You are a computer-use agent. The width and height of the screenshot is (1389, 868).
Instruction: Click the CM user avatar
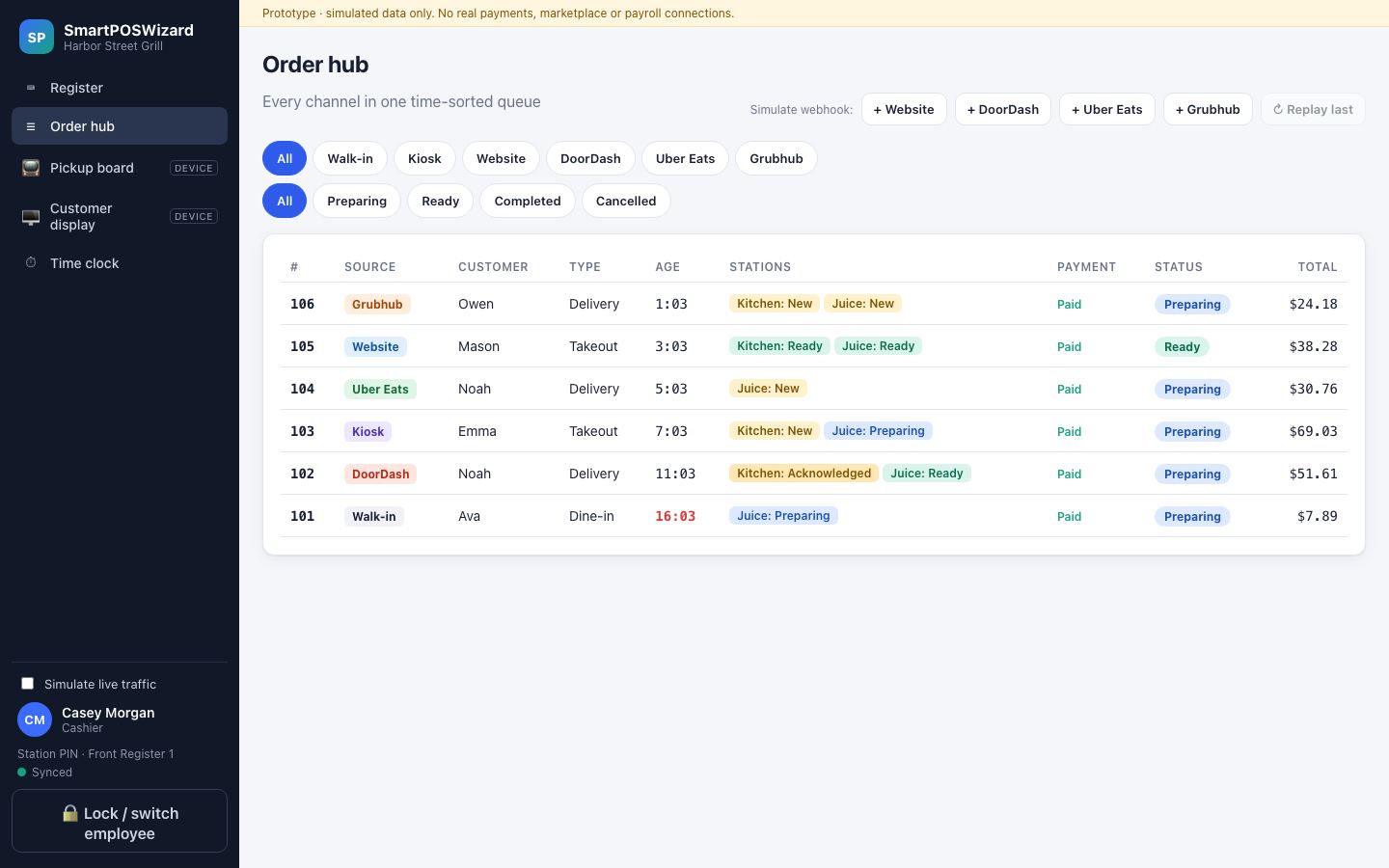tap(35, 719)
